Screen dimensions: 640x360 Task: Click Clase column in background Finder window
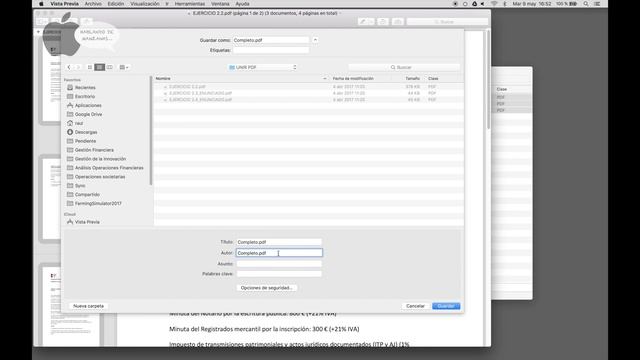[x=502, y=89]
